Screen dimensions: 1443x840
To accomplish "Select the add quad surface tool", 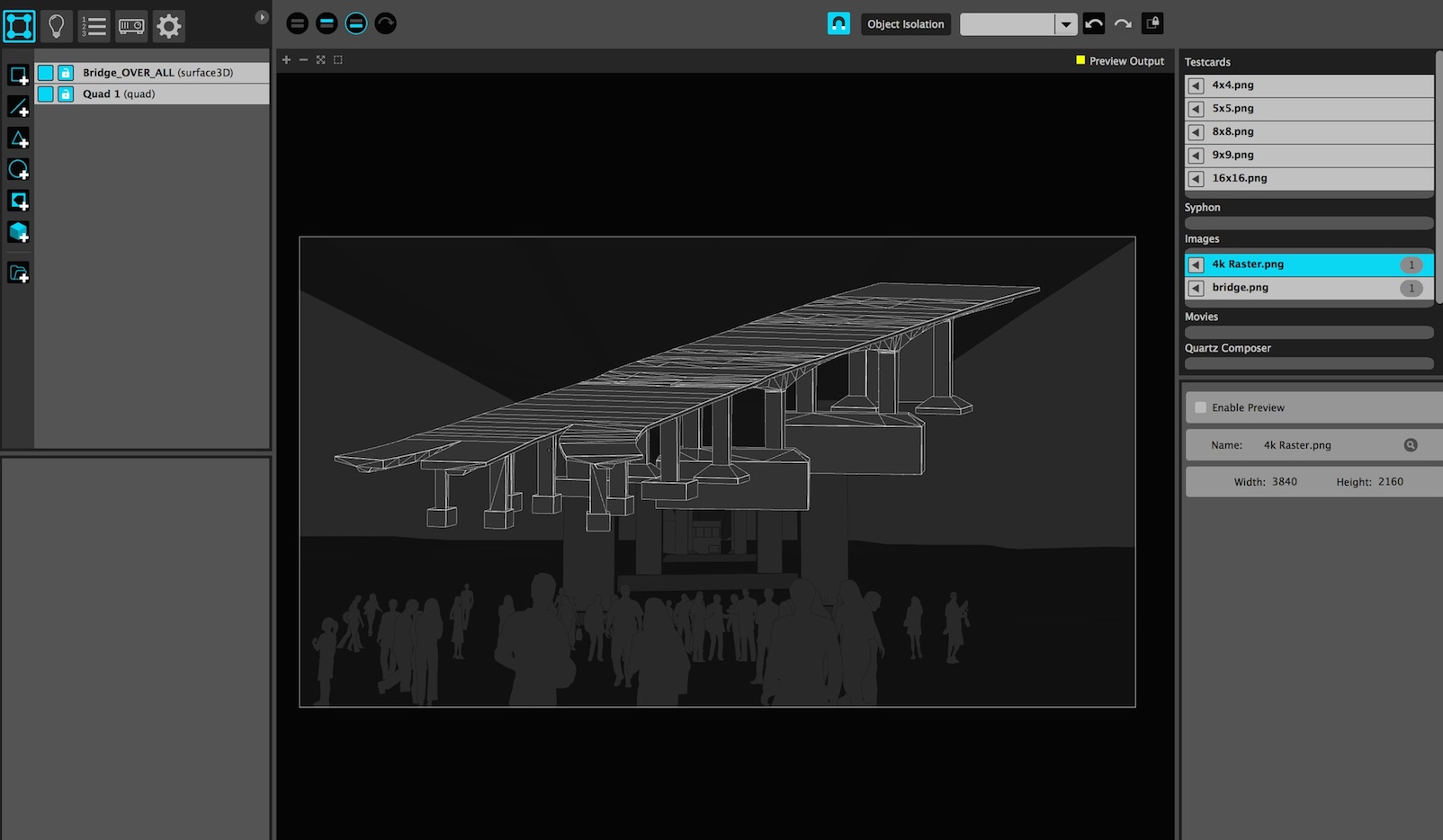I will coord(18,76).
